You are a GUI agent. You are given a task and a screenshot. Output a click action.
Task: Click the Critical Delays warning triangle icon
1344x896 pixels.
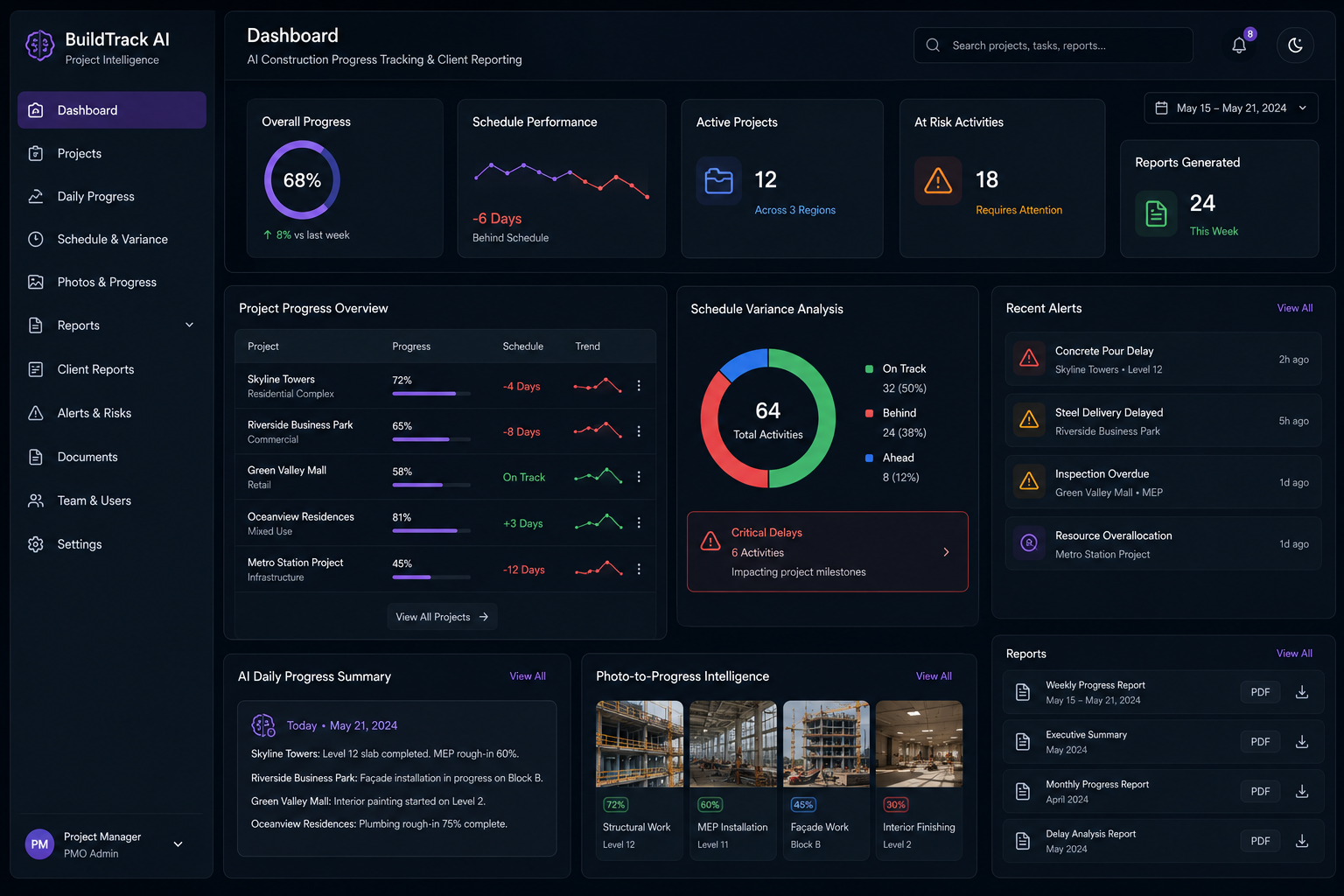tap(710, 542)
